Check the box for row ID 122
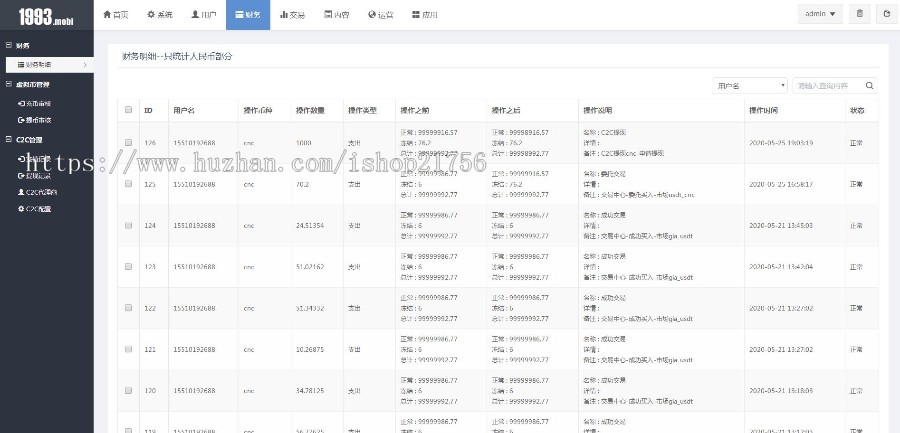This screenshot has height=433, width=900. 129,308
